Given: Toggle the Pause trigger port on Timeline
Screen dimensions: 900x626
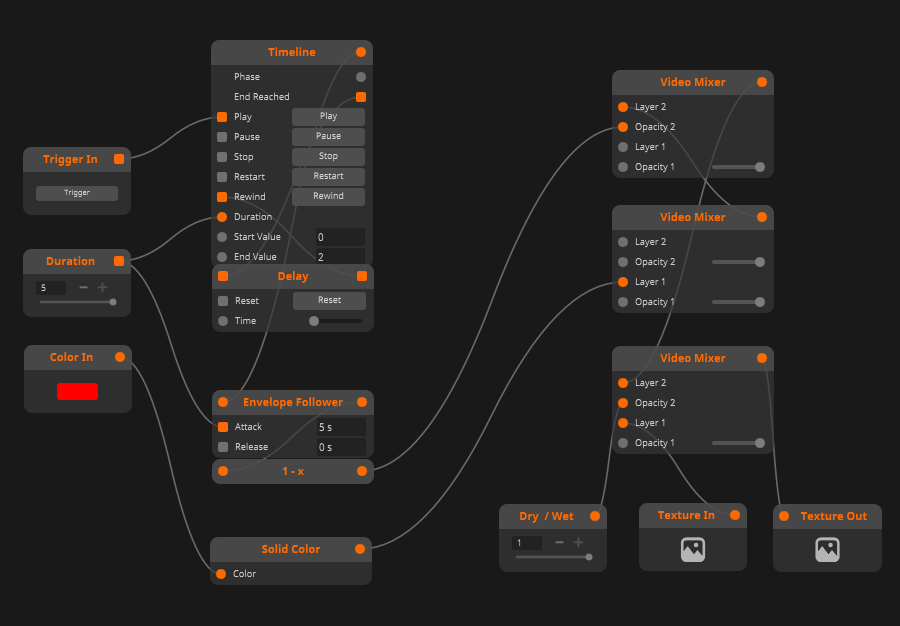Looking at the screenshot, I should (x=222, y=137).
